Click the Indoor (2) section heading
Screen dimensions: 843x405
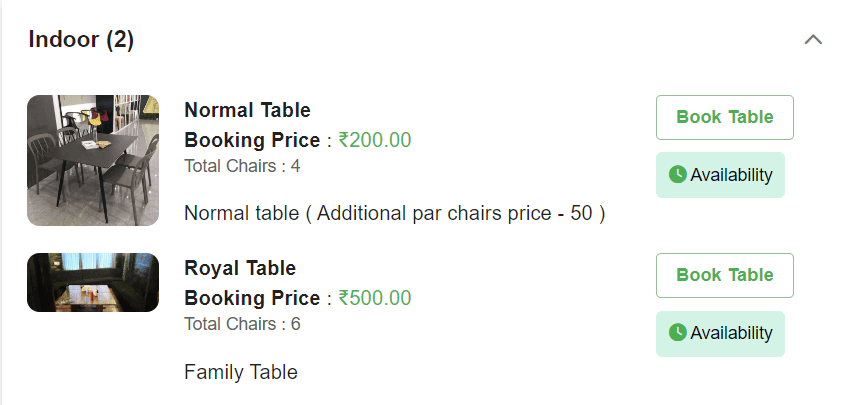pos(81,40)
